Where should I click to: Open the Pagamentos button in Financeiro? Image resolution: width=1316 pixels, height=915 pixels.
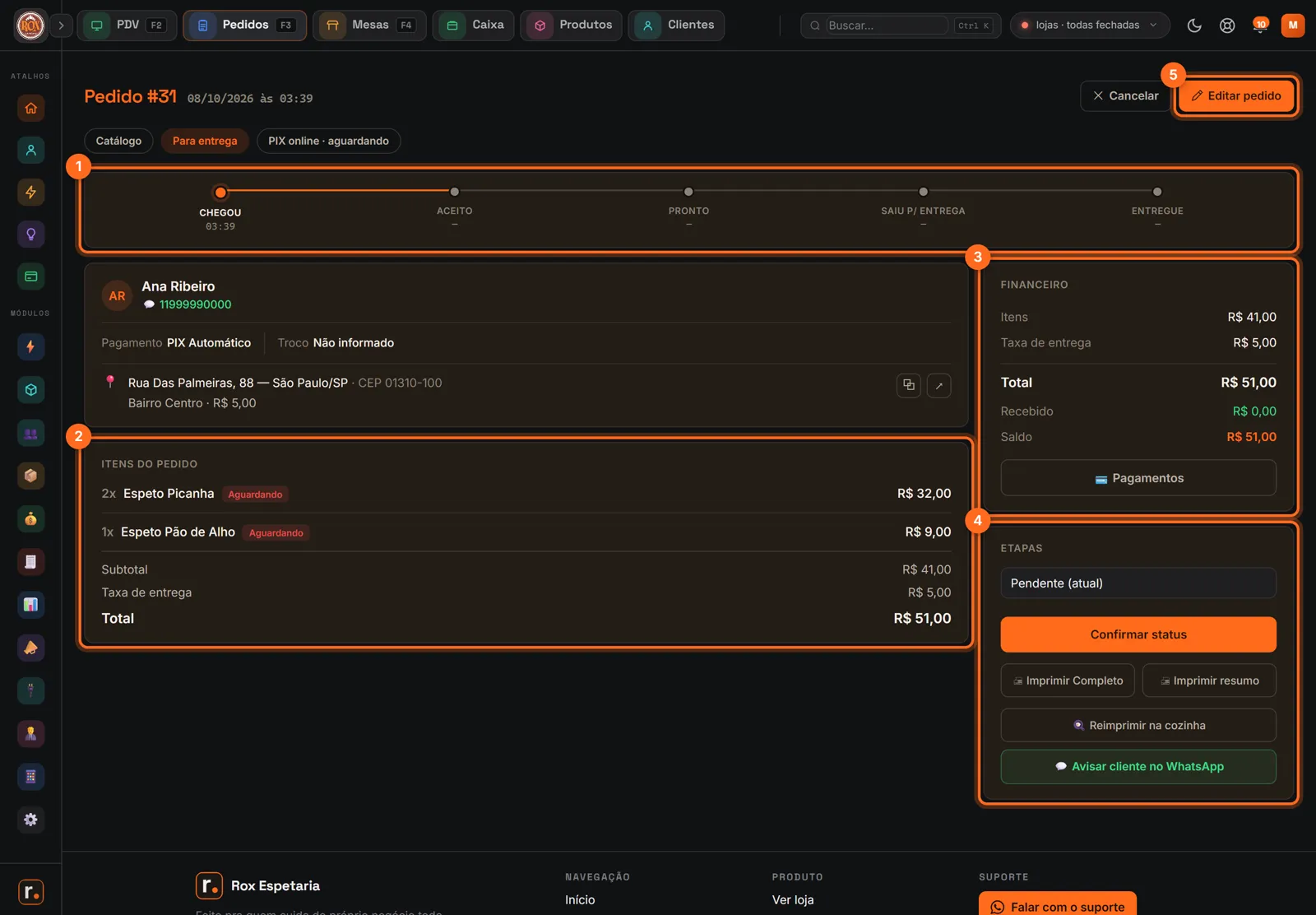coord(1138,478)
